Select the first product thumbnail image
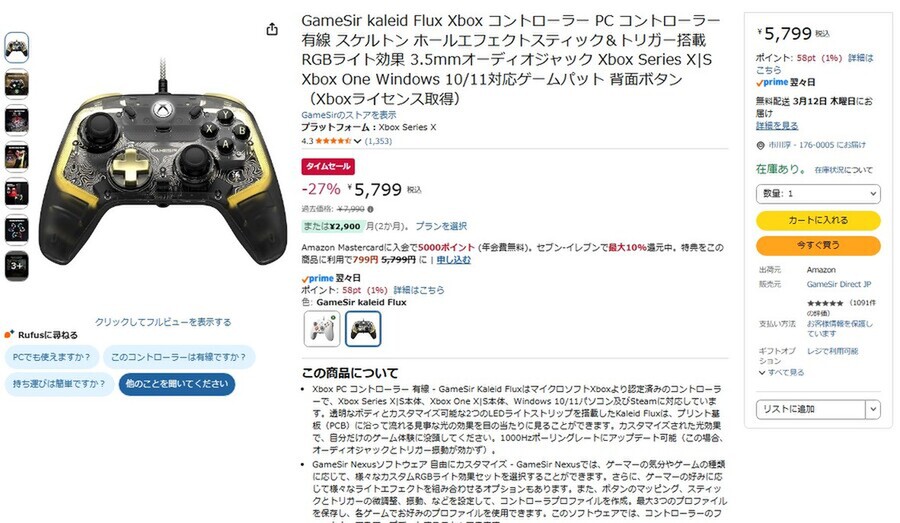The width and height of the screenshot is (900, 523). pos(17,48)
